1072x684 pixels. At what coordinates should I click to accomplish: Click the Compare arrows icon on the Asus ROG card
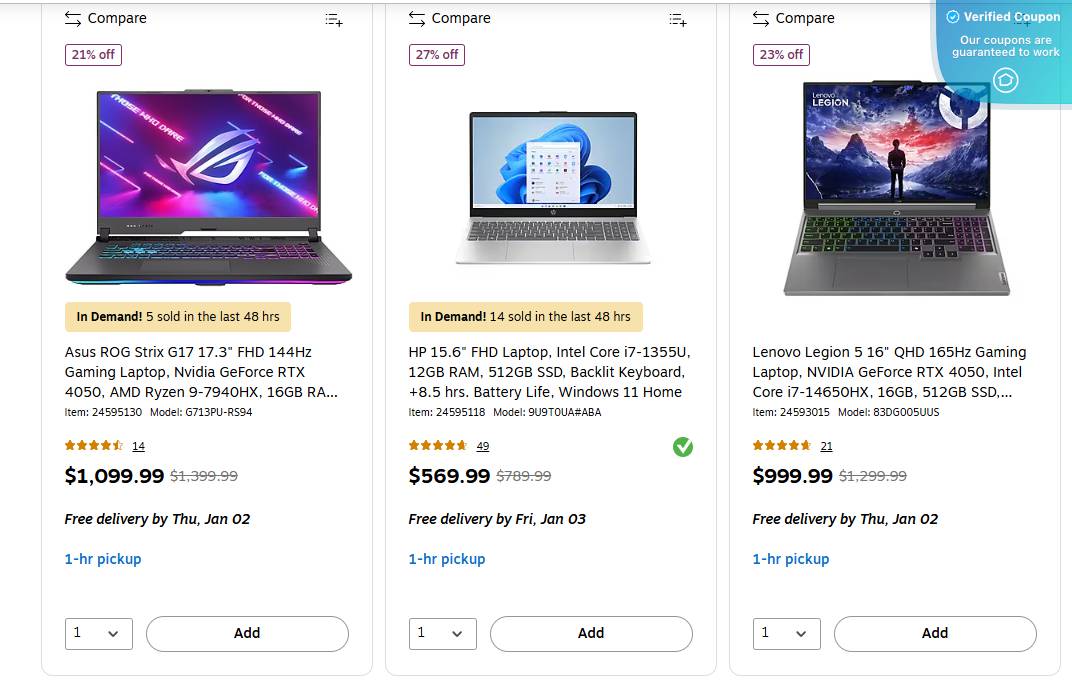[x=72, y=18]
